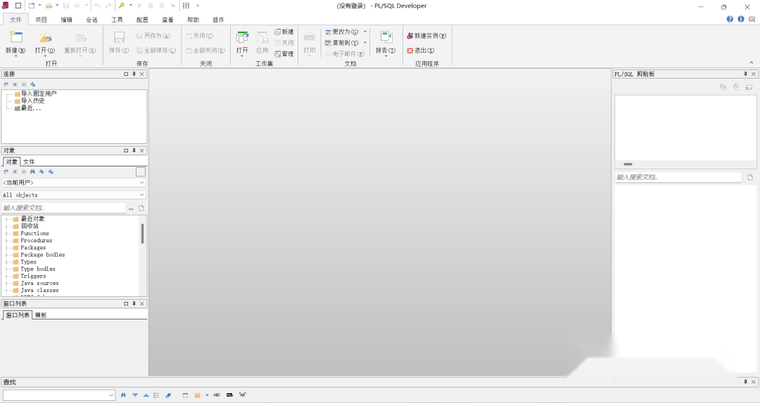Click the 退出 exit button in ribbon
The height and width of the screenshot is (403, 760).
point(421,50)
